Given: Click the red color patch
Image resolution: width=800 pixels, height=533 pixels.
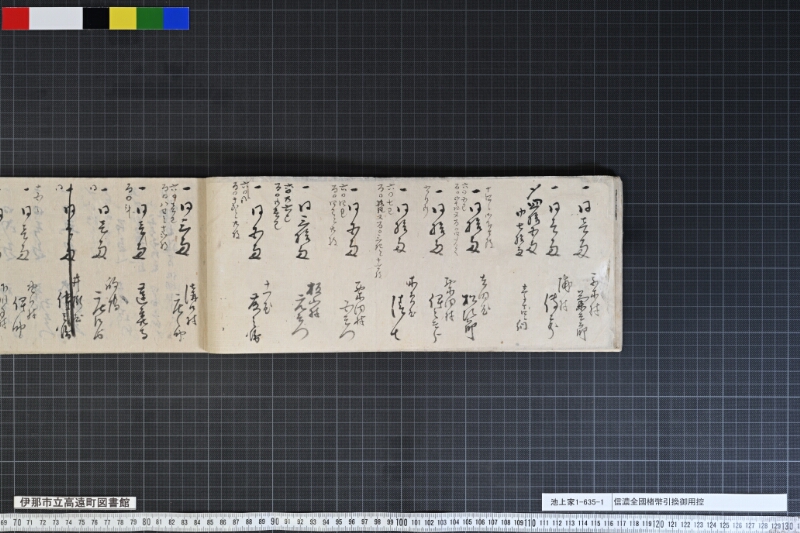Looking at the screenshot, I should tap(15, 18).
